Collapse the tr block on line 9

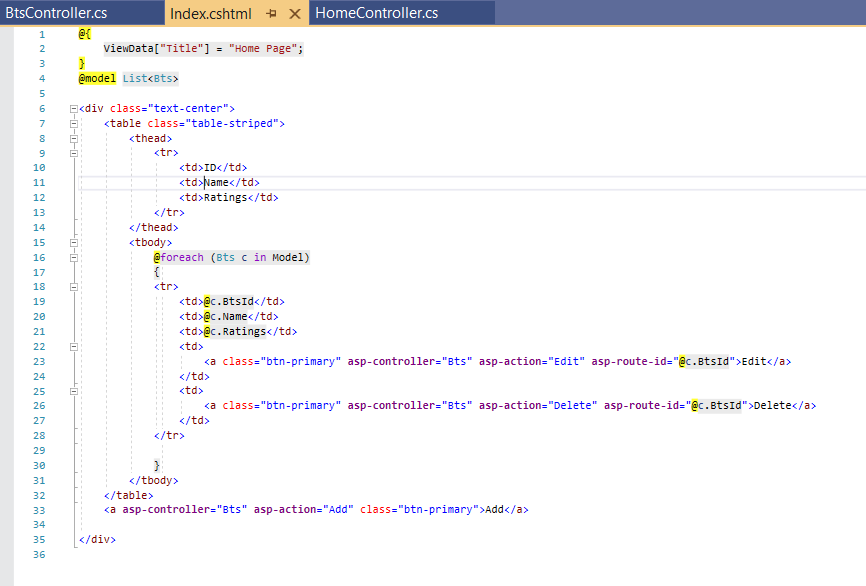click(x=74, y=152)
